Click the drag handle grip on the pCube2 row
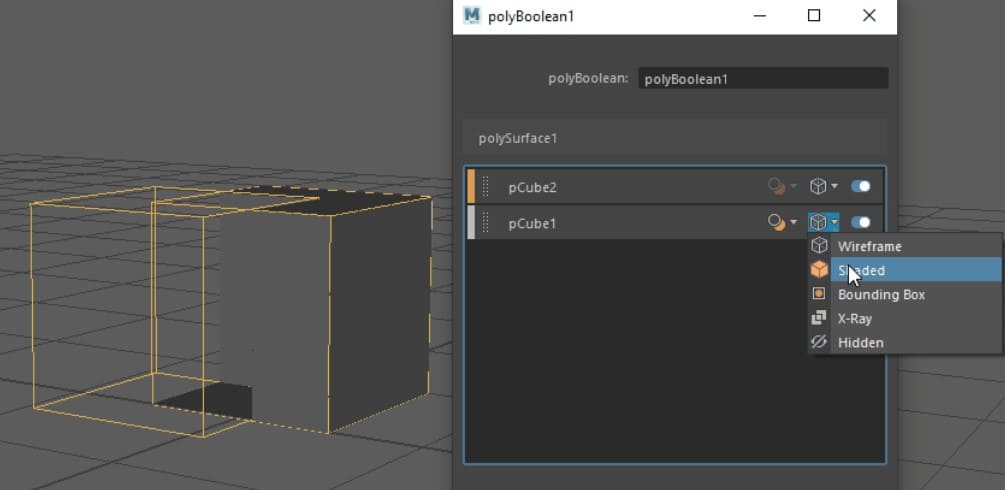Image resolution: width=1005 pixels, height=490 pixels. coord(486,186)
